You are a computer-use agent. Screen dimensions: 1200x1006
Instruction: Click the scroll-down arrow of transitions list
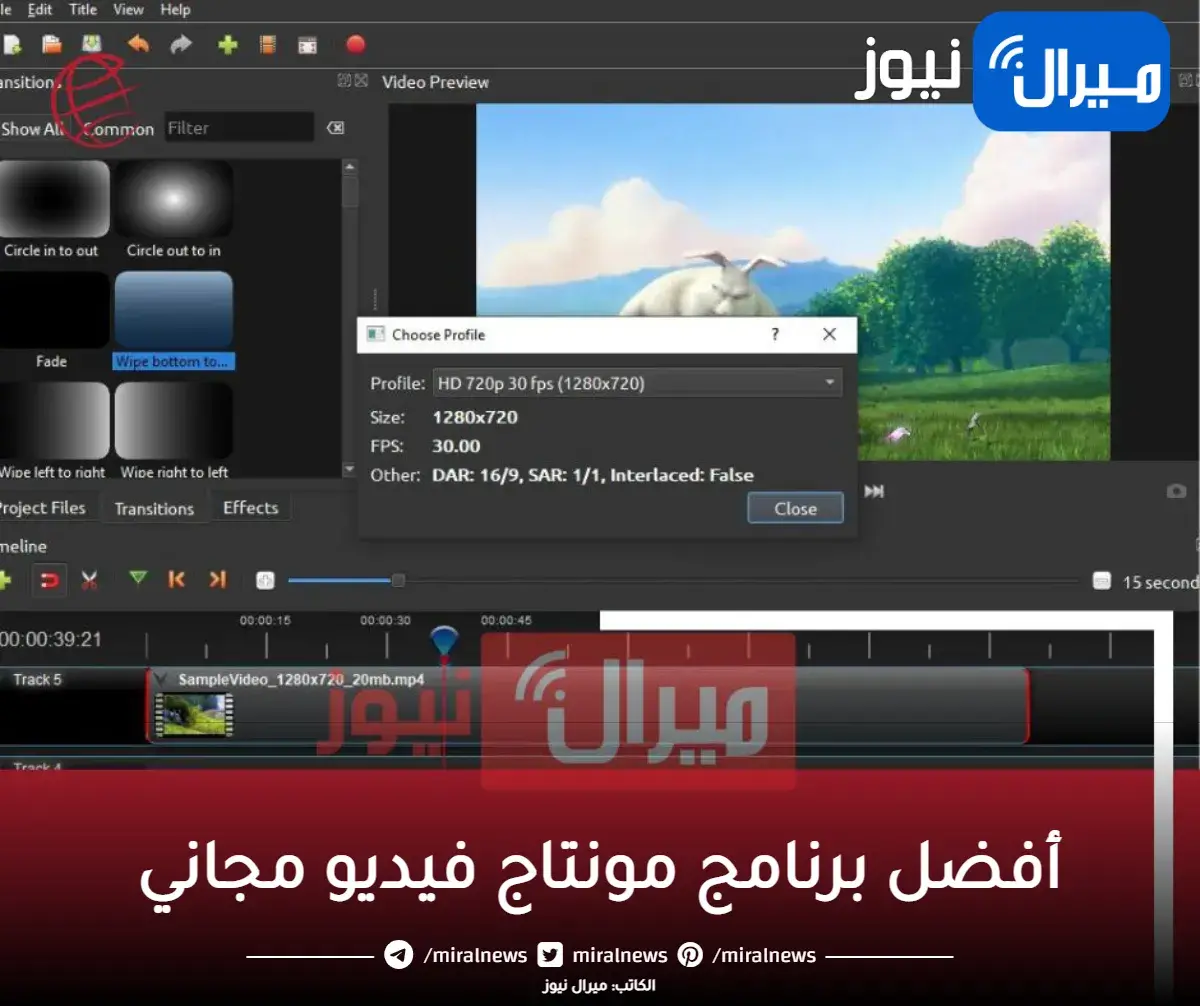(x=349, y=469)
